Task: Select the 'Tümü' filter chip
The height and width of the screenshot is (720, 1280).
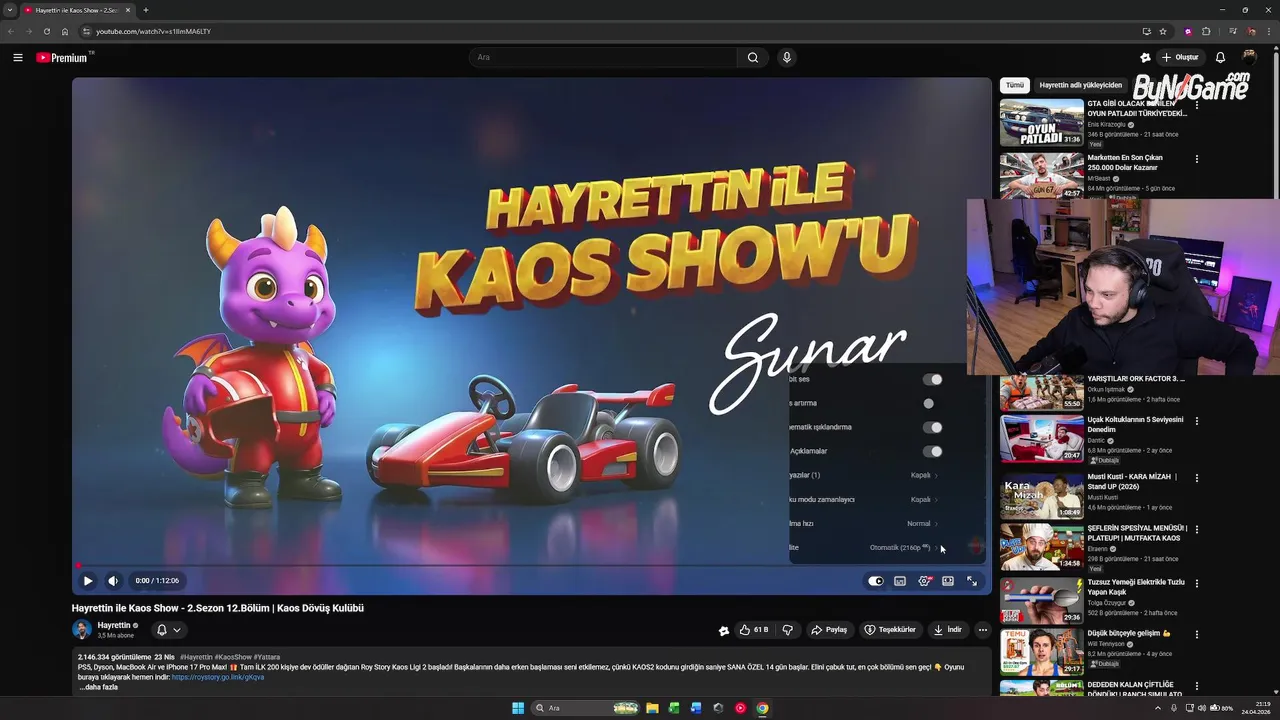Action: [x=1014, y=85]
